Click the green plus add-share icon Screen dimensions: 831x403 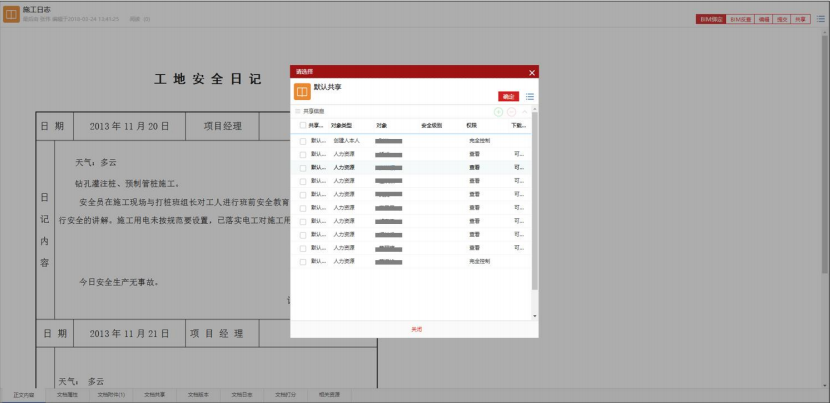[498, 112]
